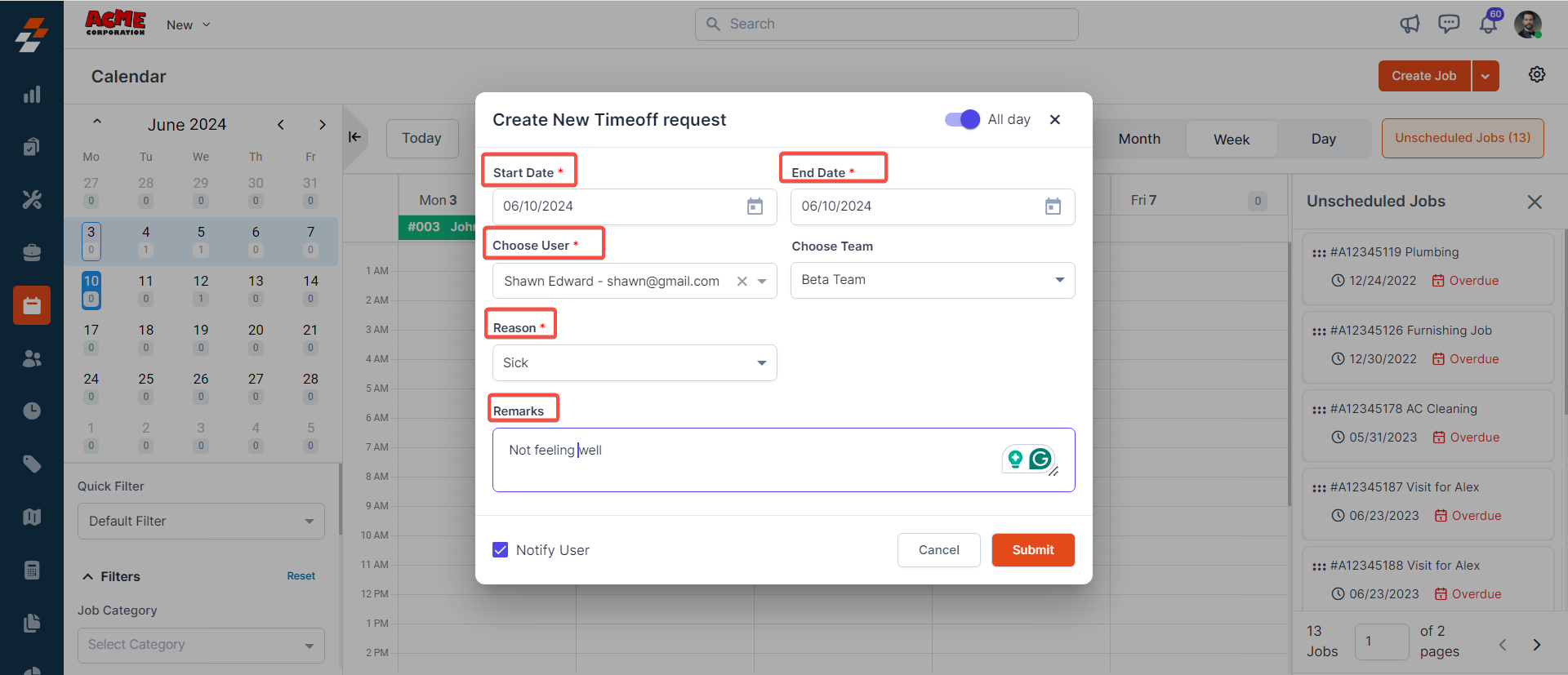This screenshot has width=1568, height=675.
Task: Cancel the timeoff request dialog
Action: 938,550
